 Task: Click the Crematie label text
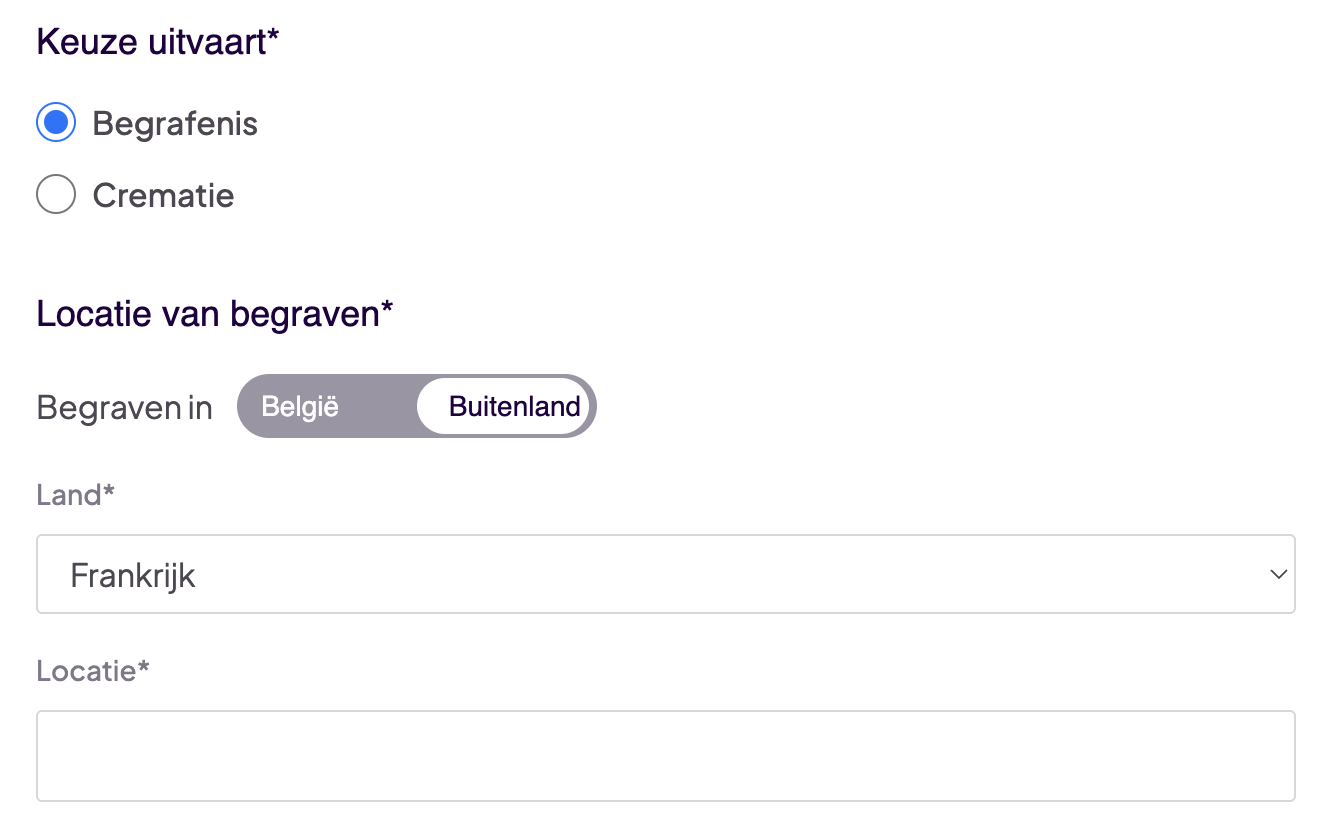pos(163,194)
